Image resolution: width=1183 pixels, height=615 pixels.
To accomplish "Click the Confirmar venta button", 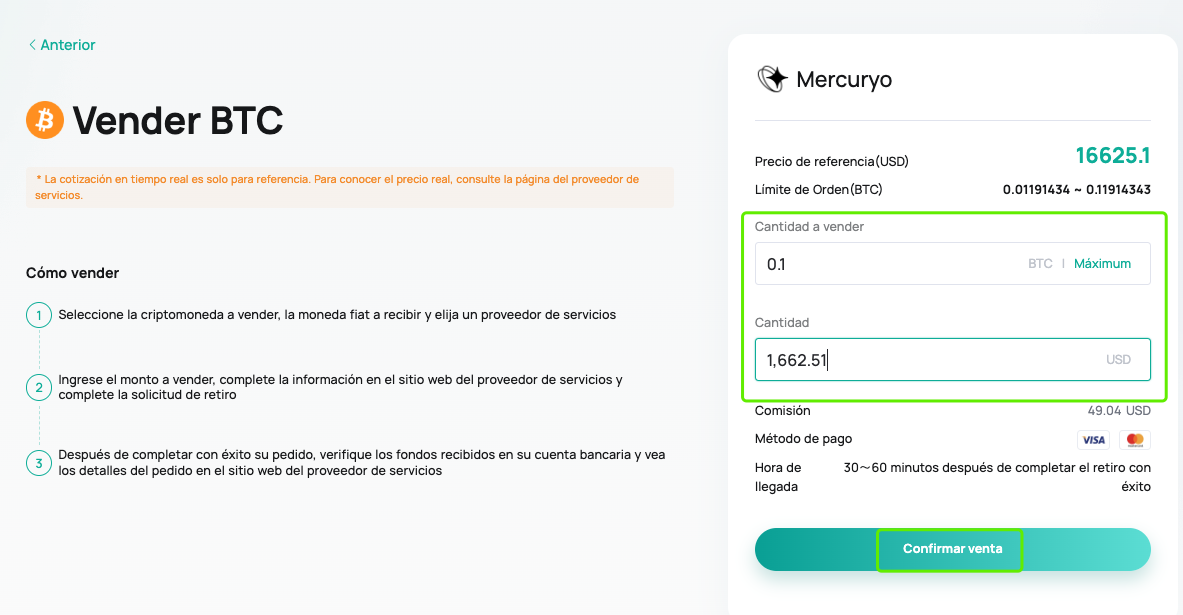I will tap(952, 549).
